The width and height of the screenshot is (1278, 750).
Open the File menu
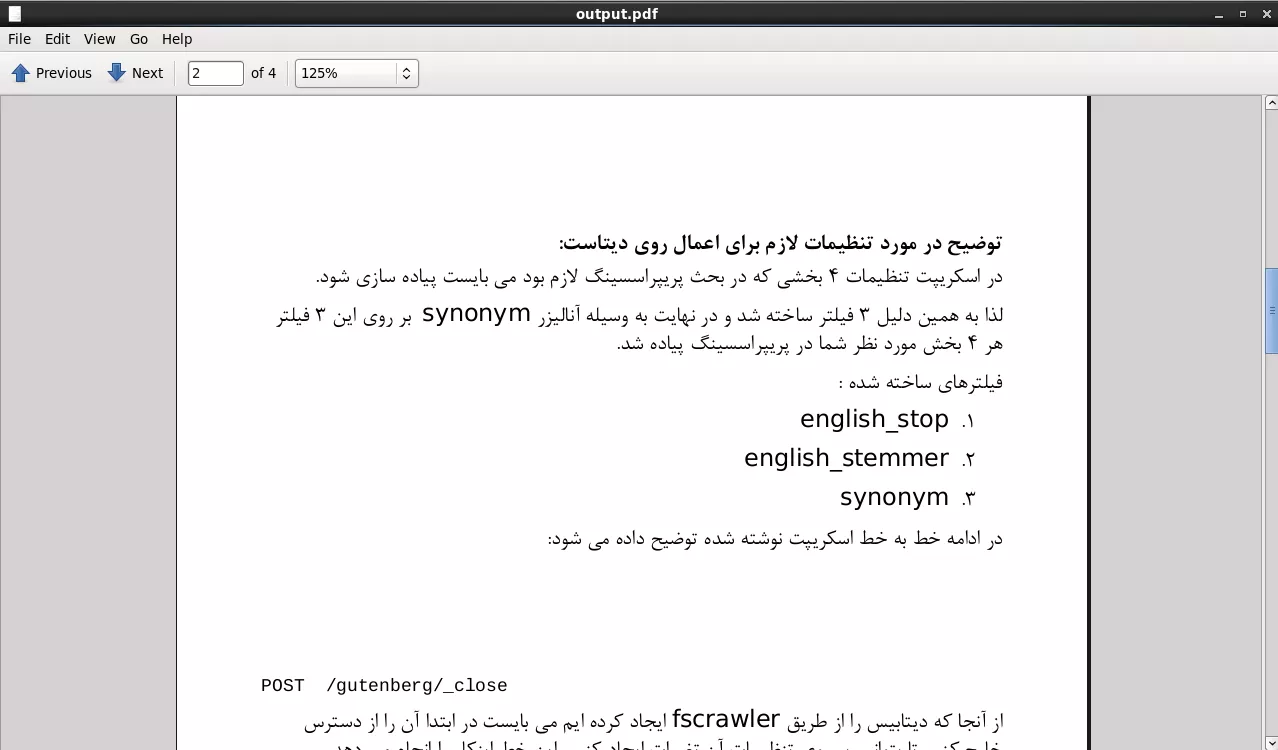click(x=19, y=39)
